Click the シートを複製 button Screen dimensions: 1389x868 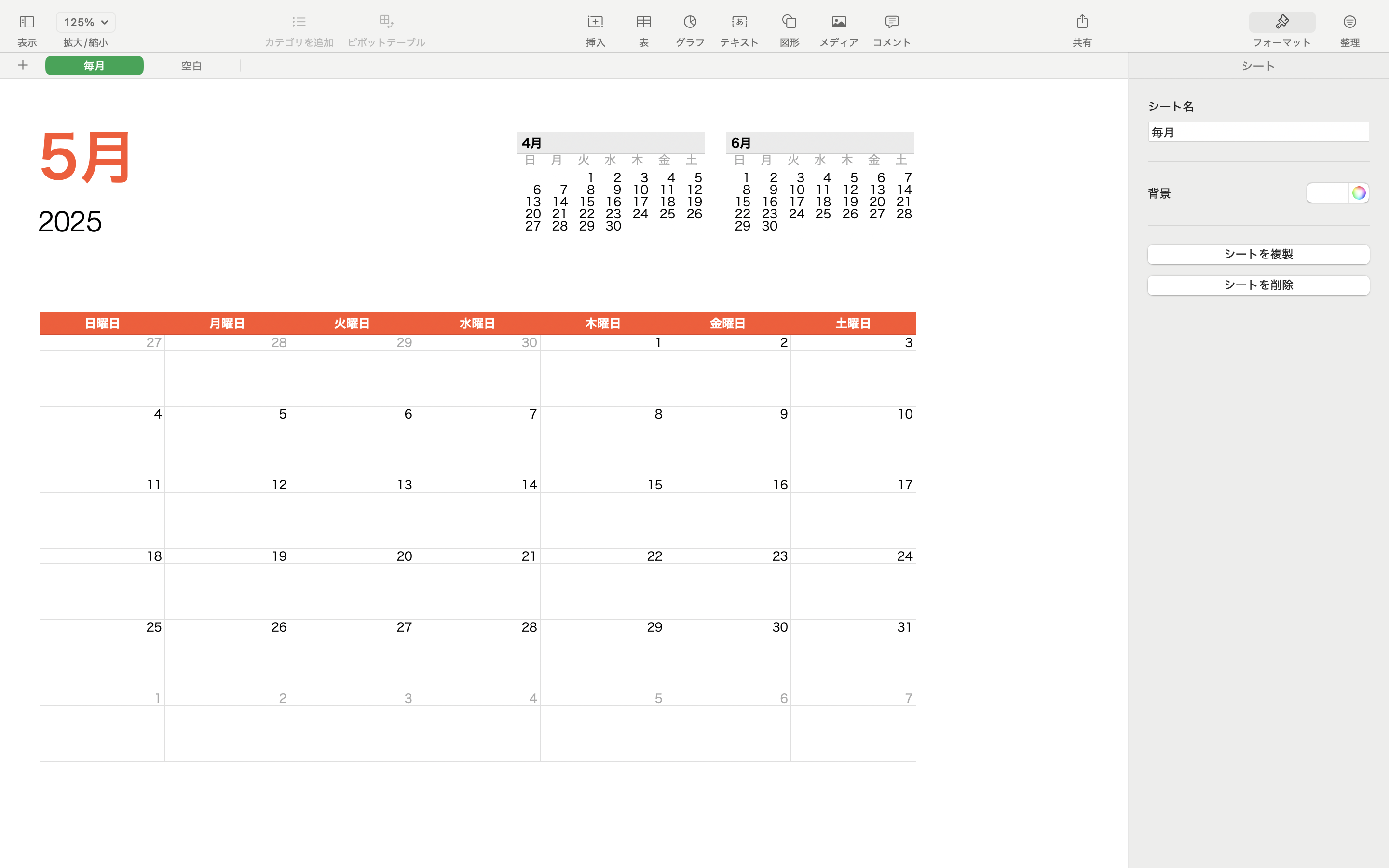[x=1258, y=254]
